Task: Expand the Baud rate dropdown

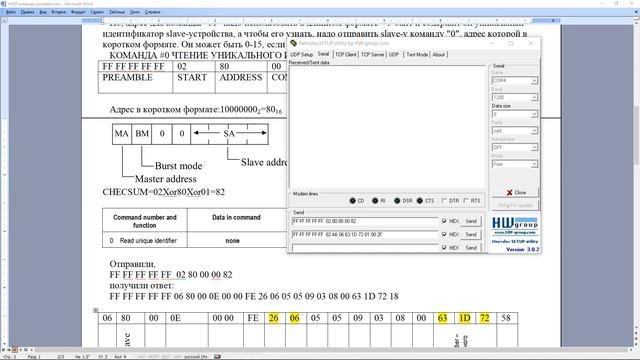Action: pos(534,98)
